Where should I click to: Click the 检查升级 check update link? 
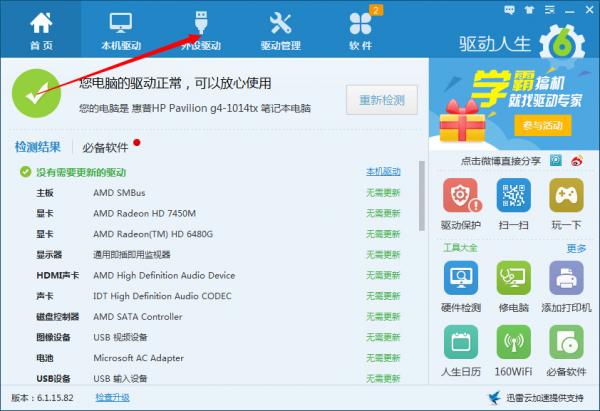(x=112, y=398)
